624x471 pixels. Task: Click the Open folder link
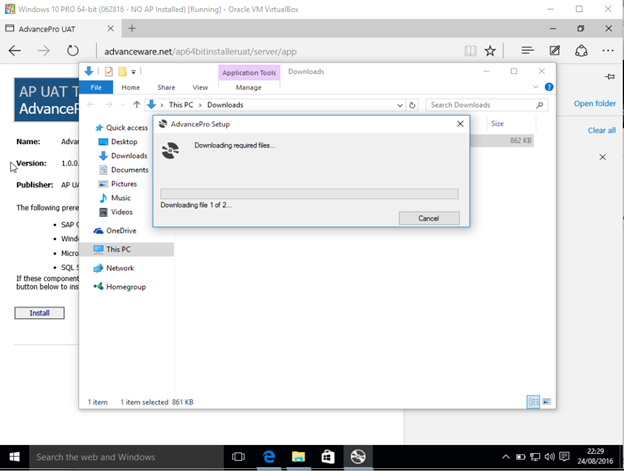[x=594, y=104]
